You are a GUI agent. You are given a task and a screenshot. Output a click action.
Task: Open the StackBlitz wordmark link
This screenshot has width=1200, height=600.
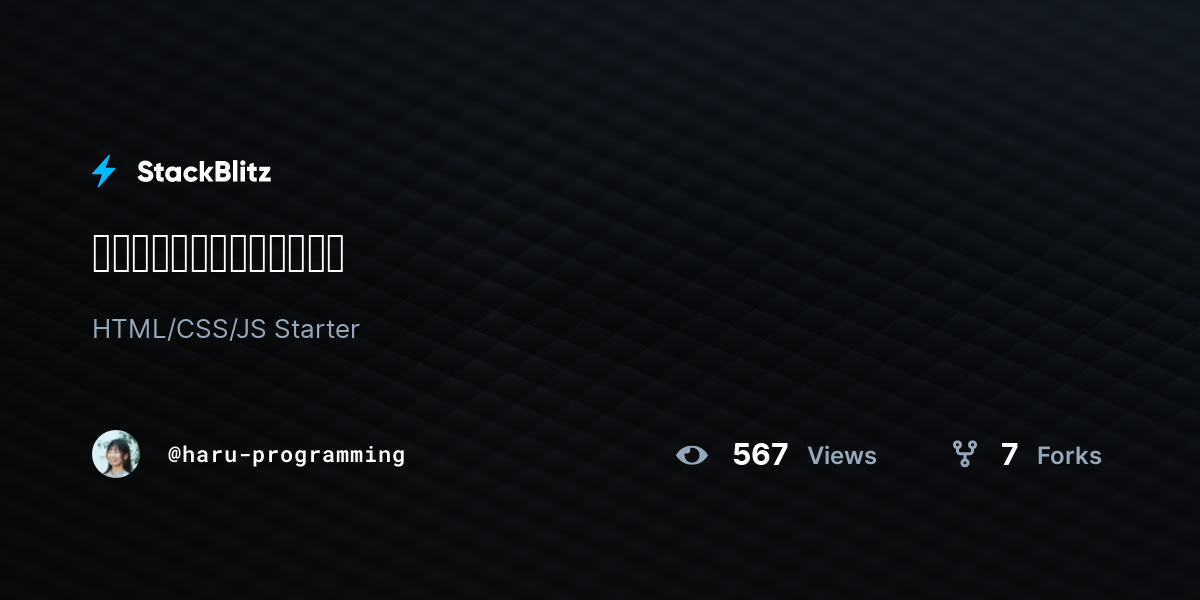coord(204,172)
